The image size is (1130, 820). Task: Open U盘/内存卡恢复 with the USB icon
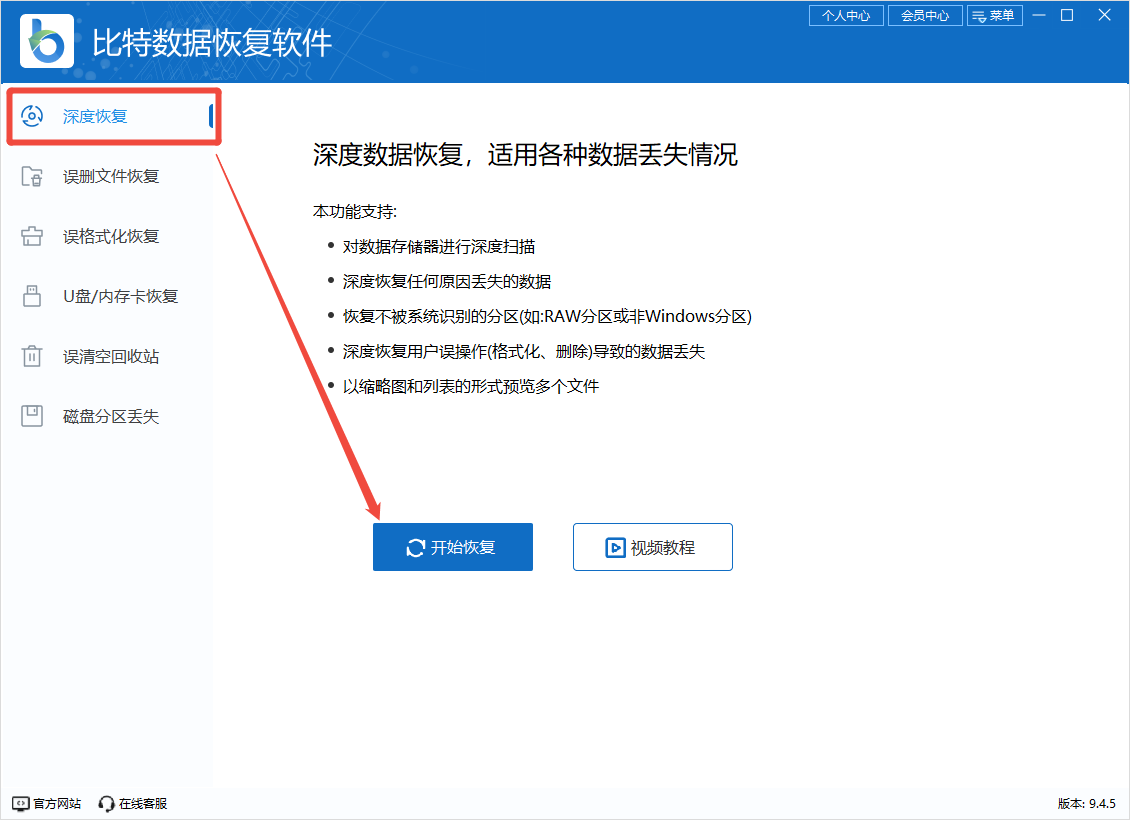pos(31,296)
